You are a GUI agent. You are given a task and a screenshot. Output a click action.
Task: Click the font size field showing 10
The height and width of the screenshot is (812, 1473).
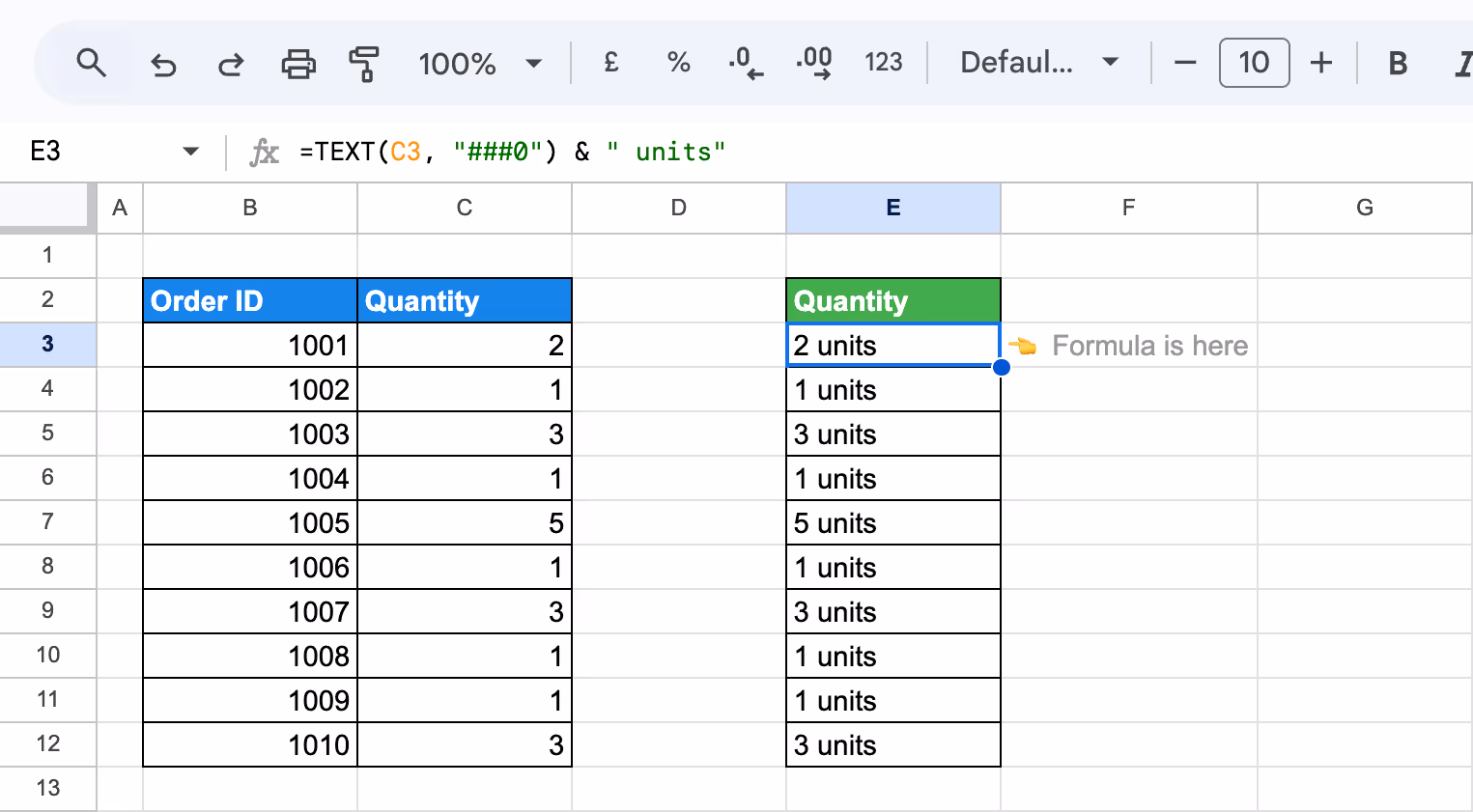[1254, 63]
